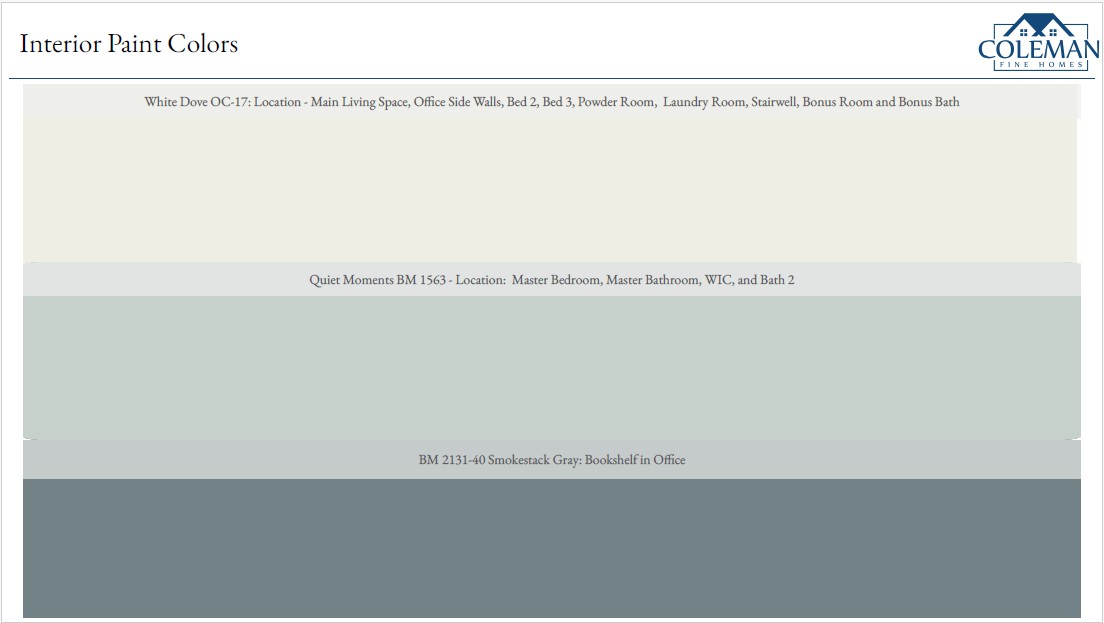The image size is (1104, 623).
Task: Click the White Dove OC-17 color name
Action: point(196,102)
